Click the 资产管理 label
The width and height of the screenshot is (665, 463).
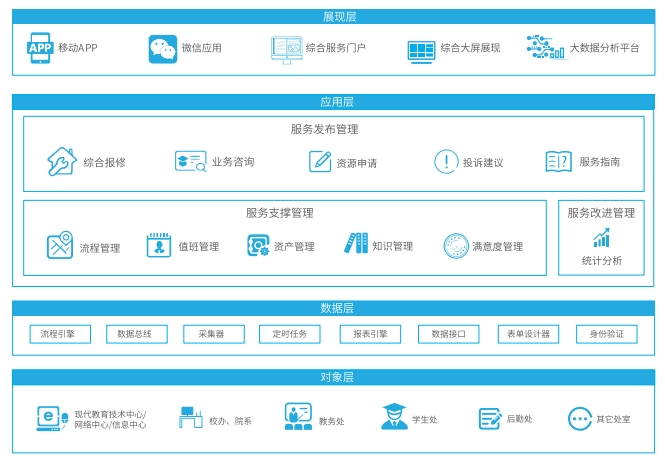(294, 246)
